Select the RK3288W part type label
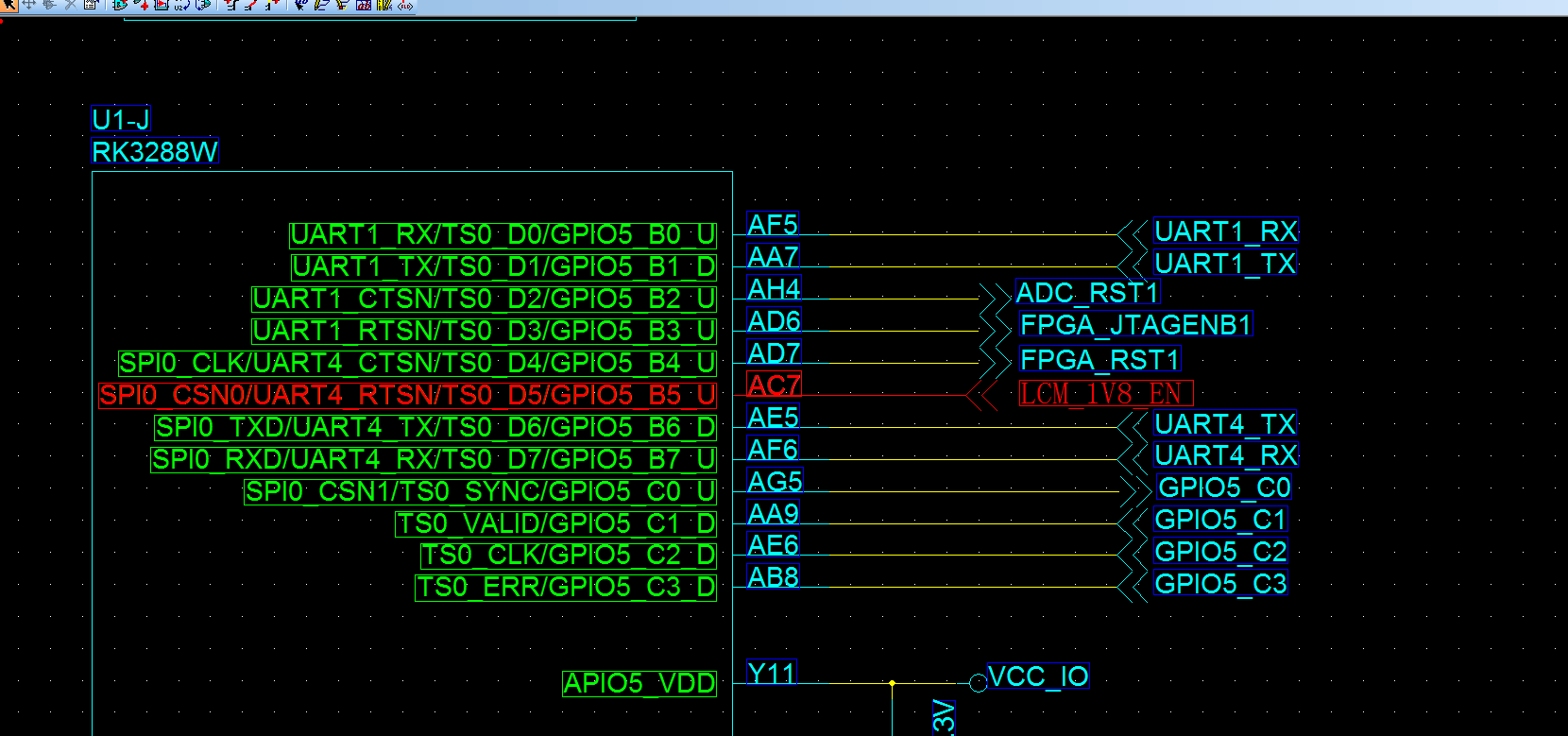 (155, 152)
